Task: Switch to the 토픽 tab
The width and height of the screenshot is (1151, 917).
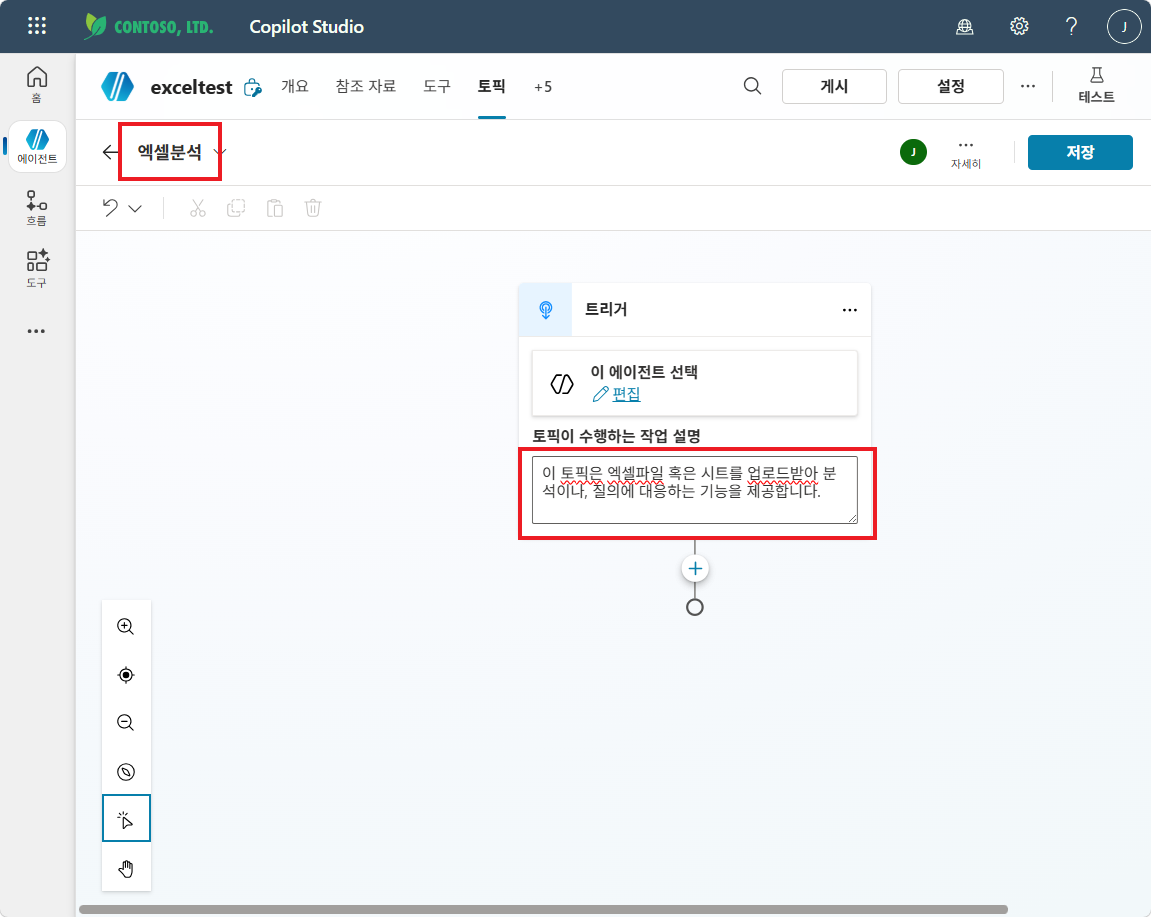Action: 491,86
